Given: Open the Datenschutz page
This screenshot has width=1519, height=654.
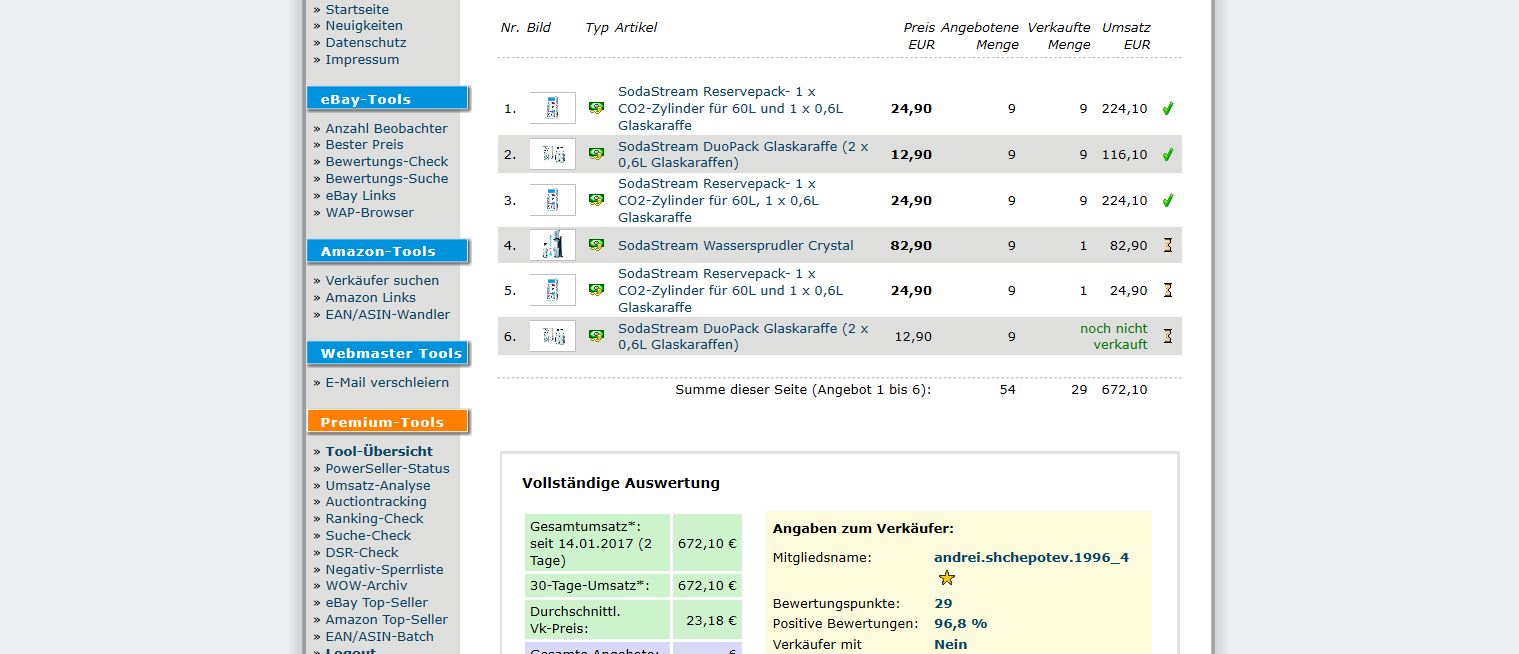Looking at the screenshot, I should (x=366, y=42).
